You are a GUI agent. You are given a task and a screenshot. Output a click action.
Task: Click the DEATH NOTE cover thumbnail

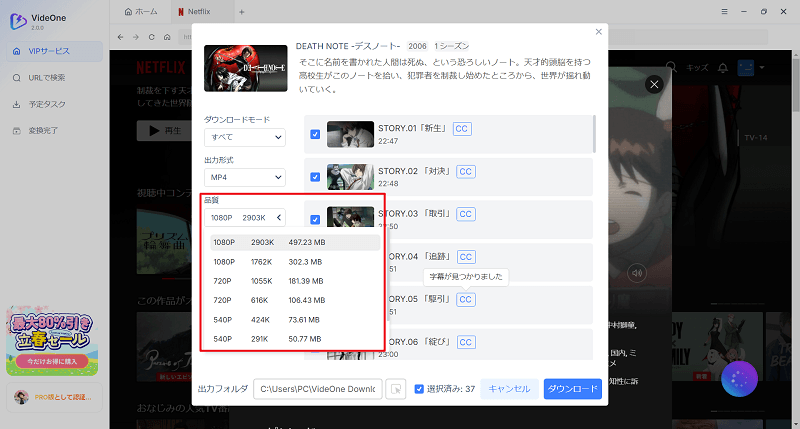245,68
